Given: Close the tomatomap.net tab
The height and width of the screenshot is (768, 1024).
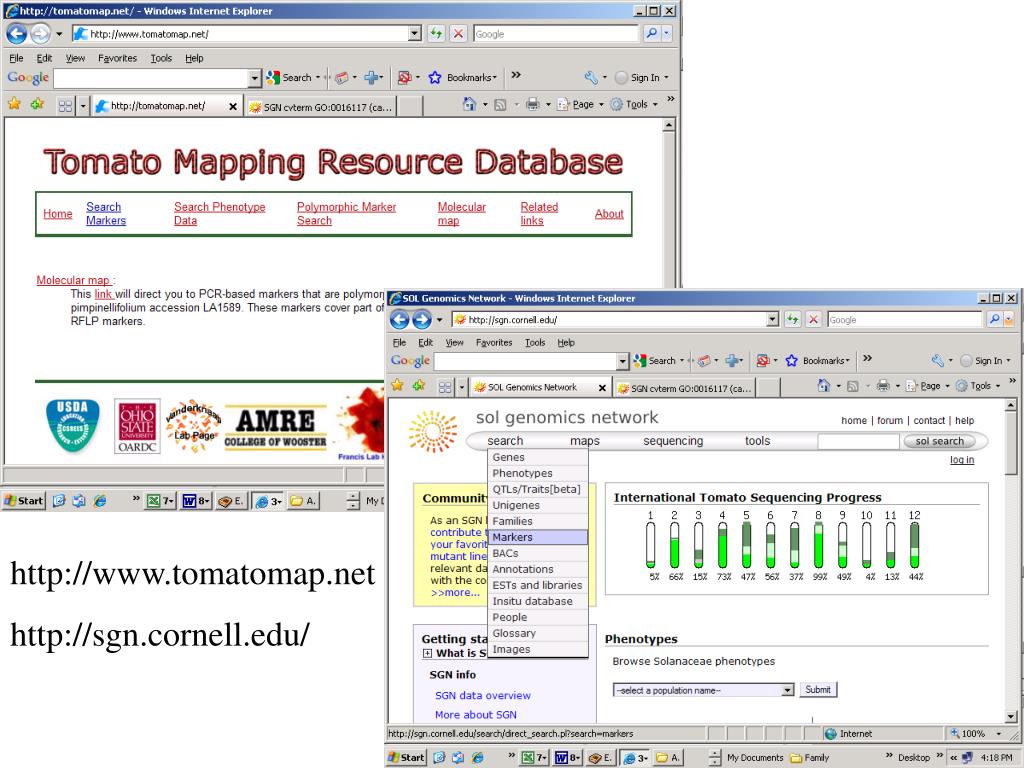Looking at the screenshot, I should [x=232, y=106].
